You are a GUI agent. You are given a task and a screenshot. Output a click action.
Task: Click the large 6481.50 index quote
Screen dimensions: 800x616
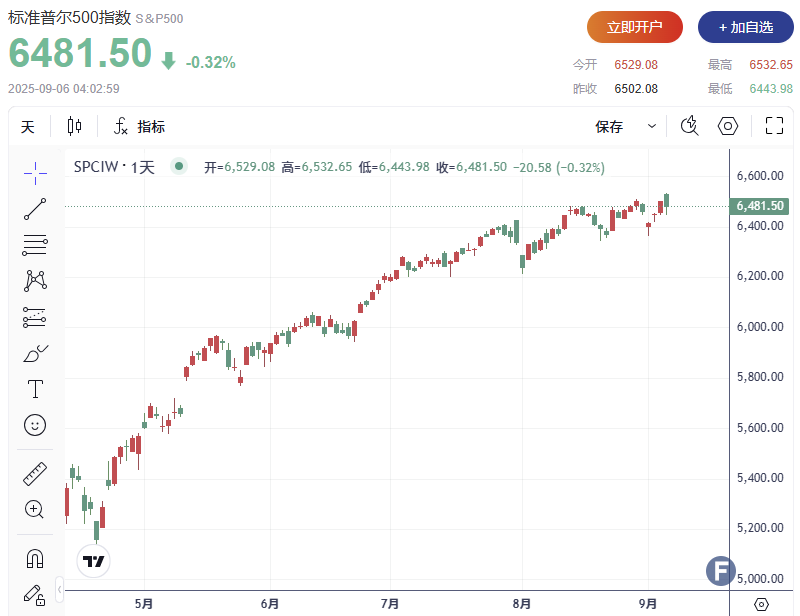(x=80, y=53)
